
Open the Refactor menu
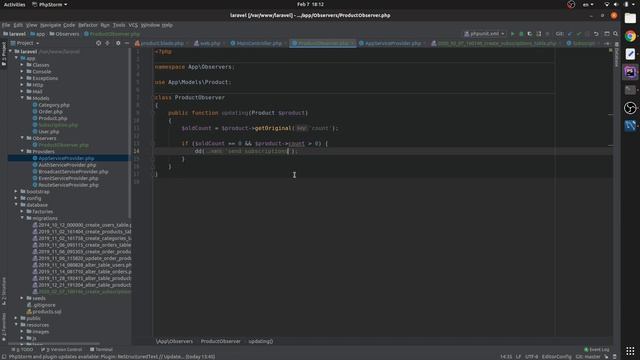(x=88, y=25)
